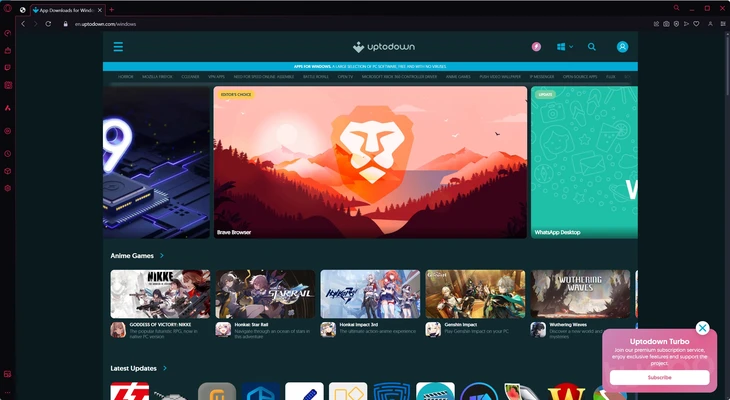Image resolution: width=730 pixels, height=400 pixels.
Task: Open the Twitch sidebar icon
Action: pos(7,68)
